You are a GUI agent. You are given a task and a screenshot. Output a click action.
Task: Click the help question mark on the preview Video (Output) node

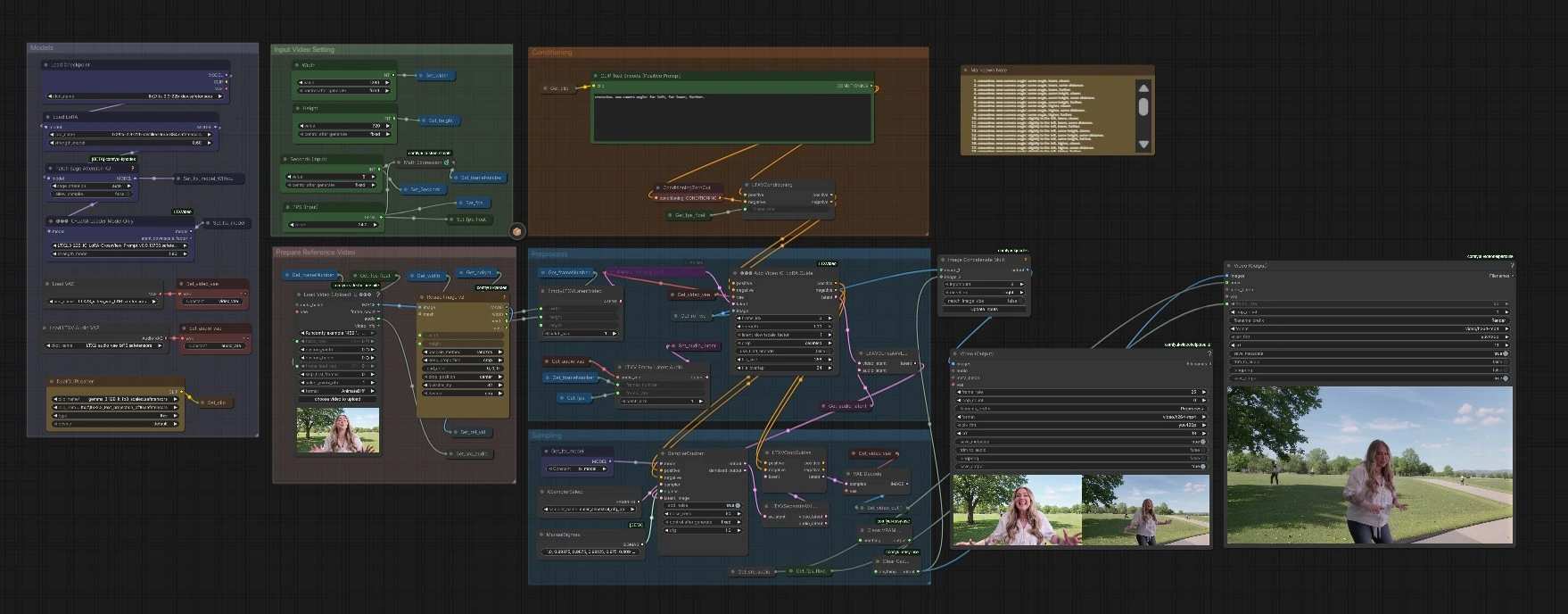pyautogui.click(x=1209, y=353)
